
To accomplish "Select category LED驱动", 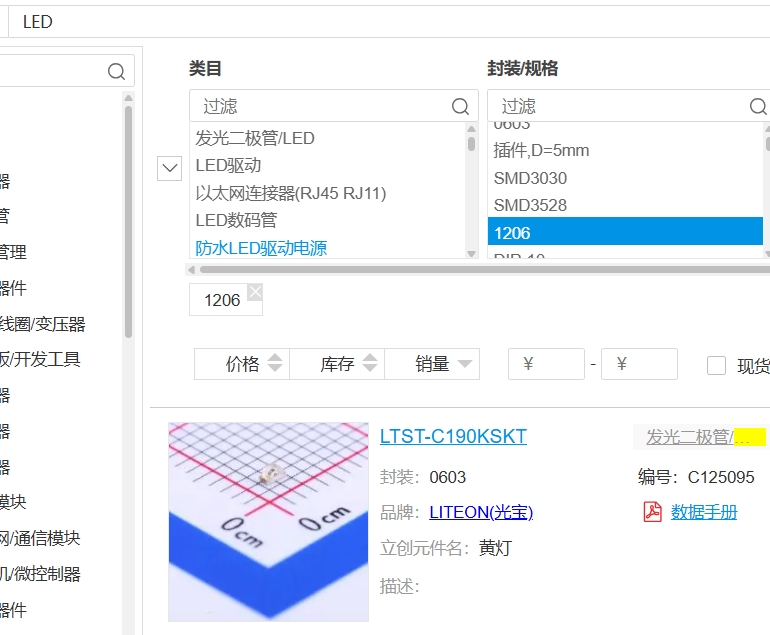I will pyautogui.click(x=228, y=166).
